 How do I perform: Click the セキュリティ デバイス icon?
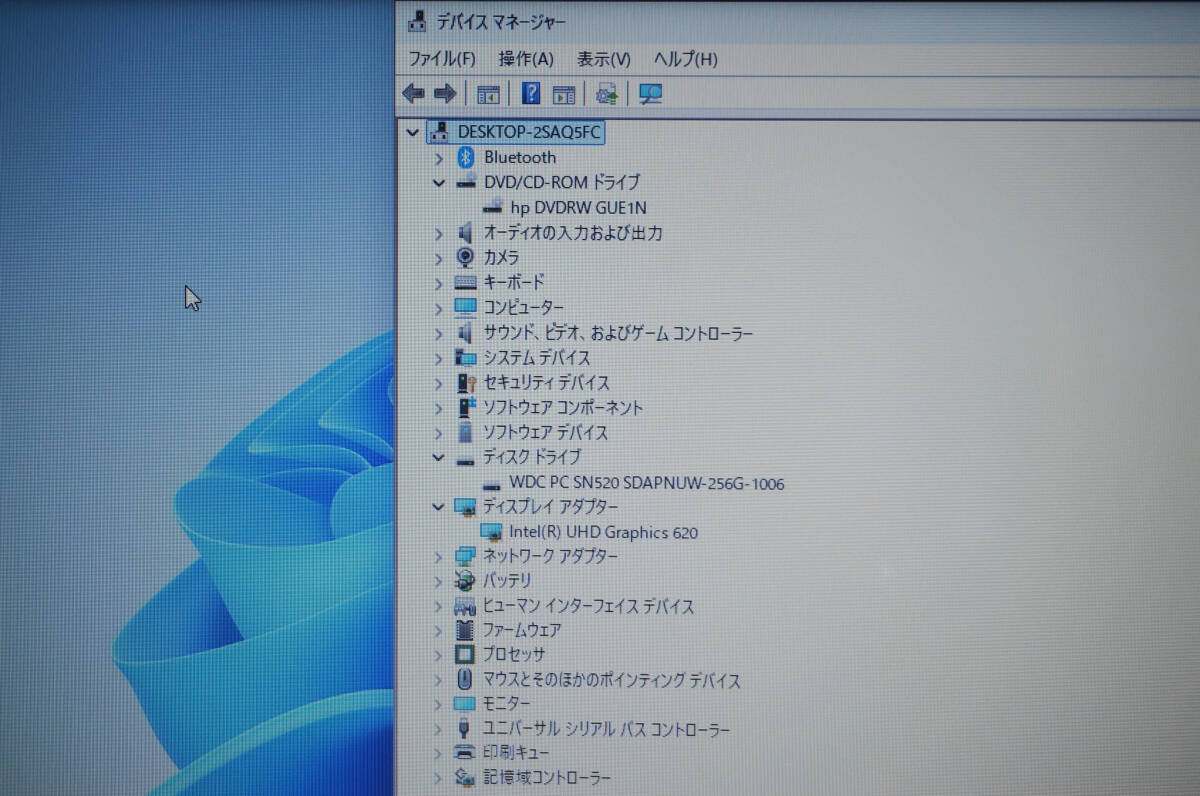[465, 382]
